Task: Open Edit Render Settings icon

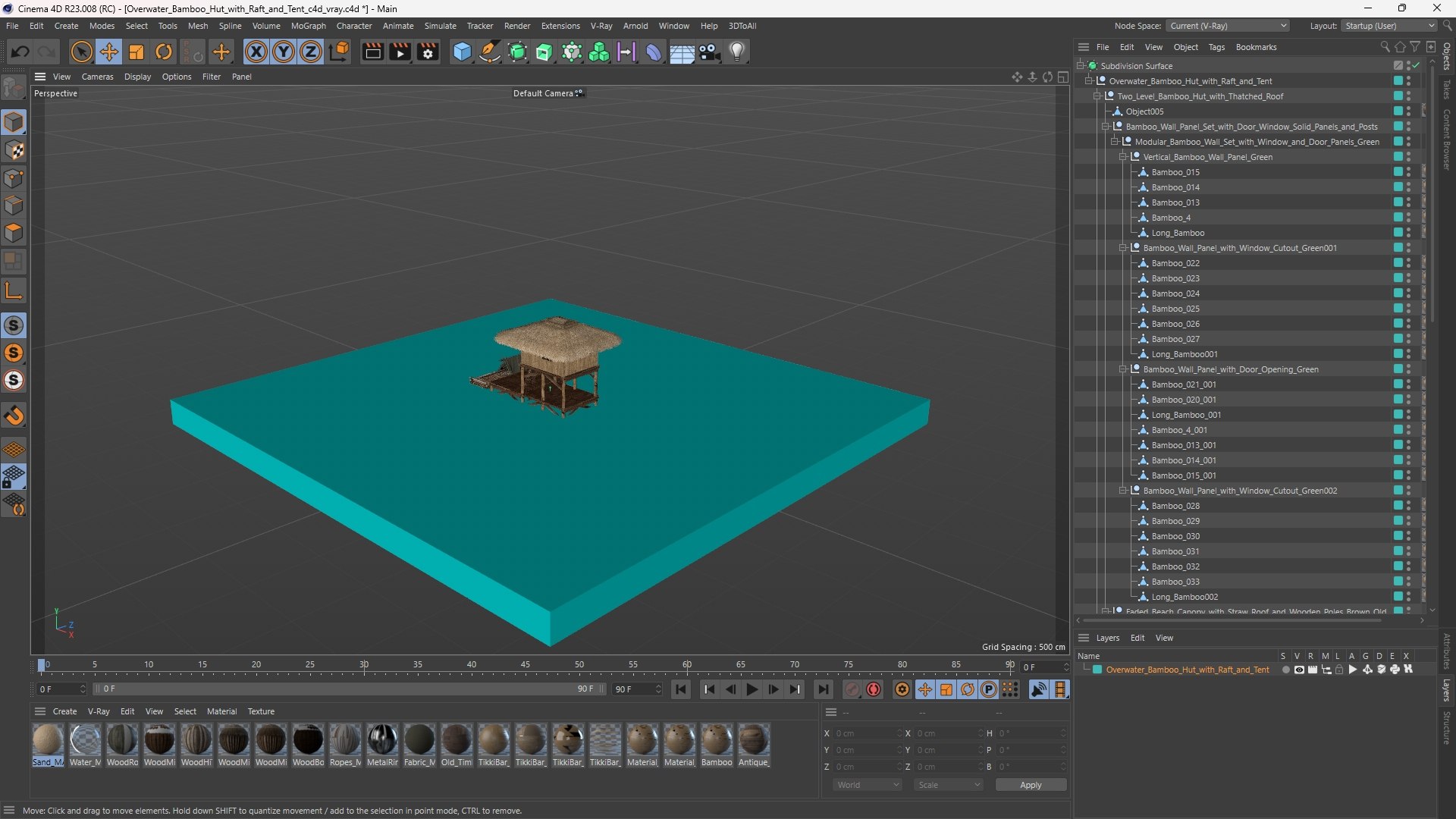Action: [428, 52]
